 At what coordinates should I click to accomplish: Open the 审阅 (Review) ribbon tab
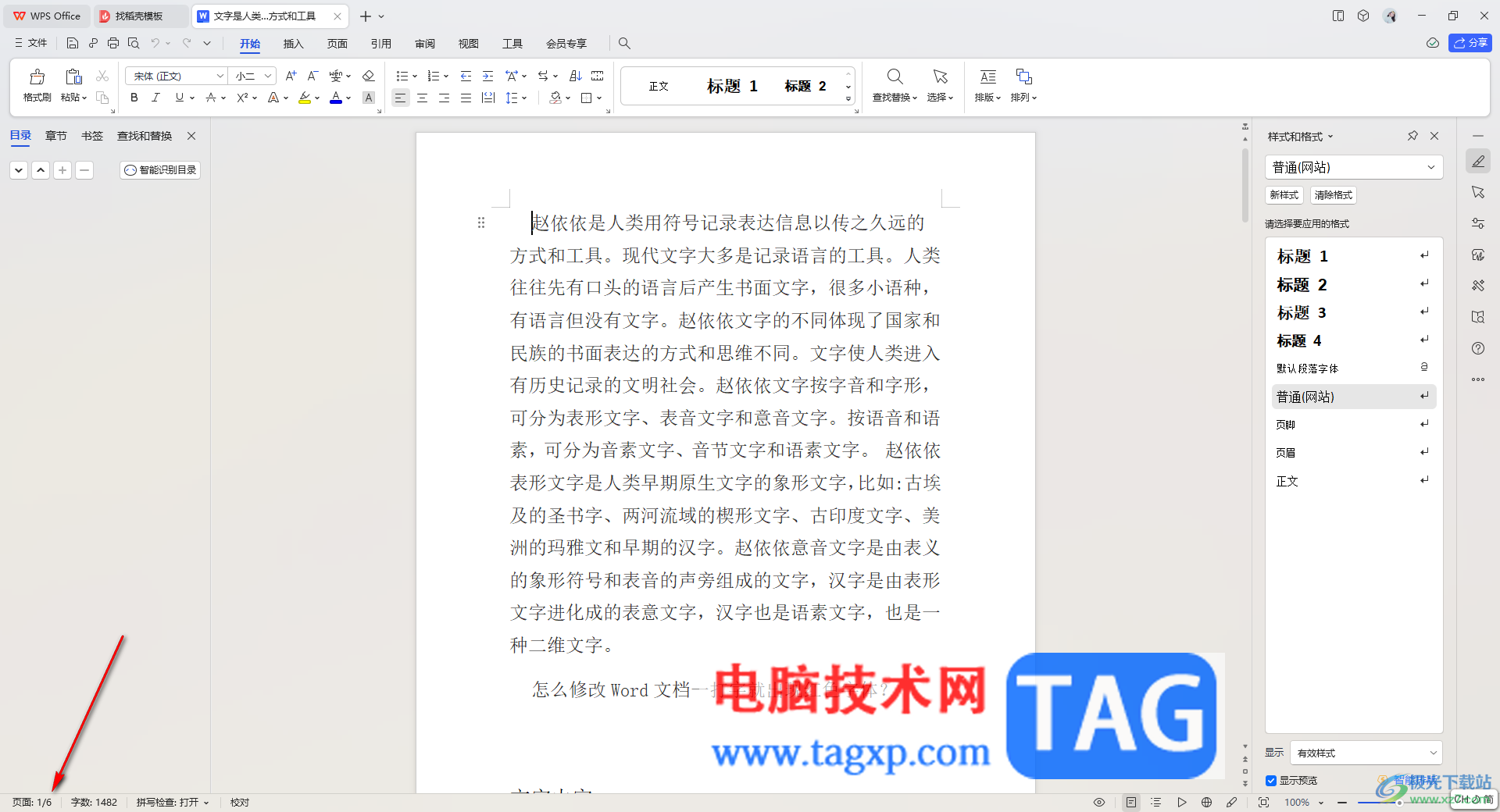pyautogui.click(x=424, y=44)
